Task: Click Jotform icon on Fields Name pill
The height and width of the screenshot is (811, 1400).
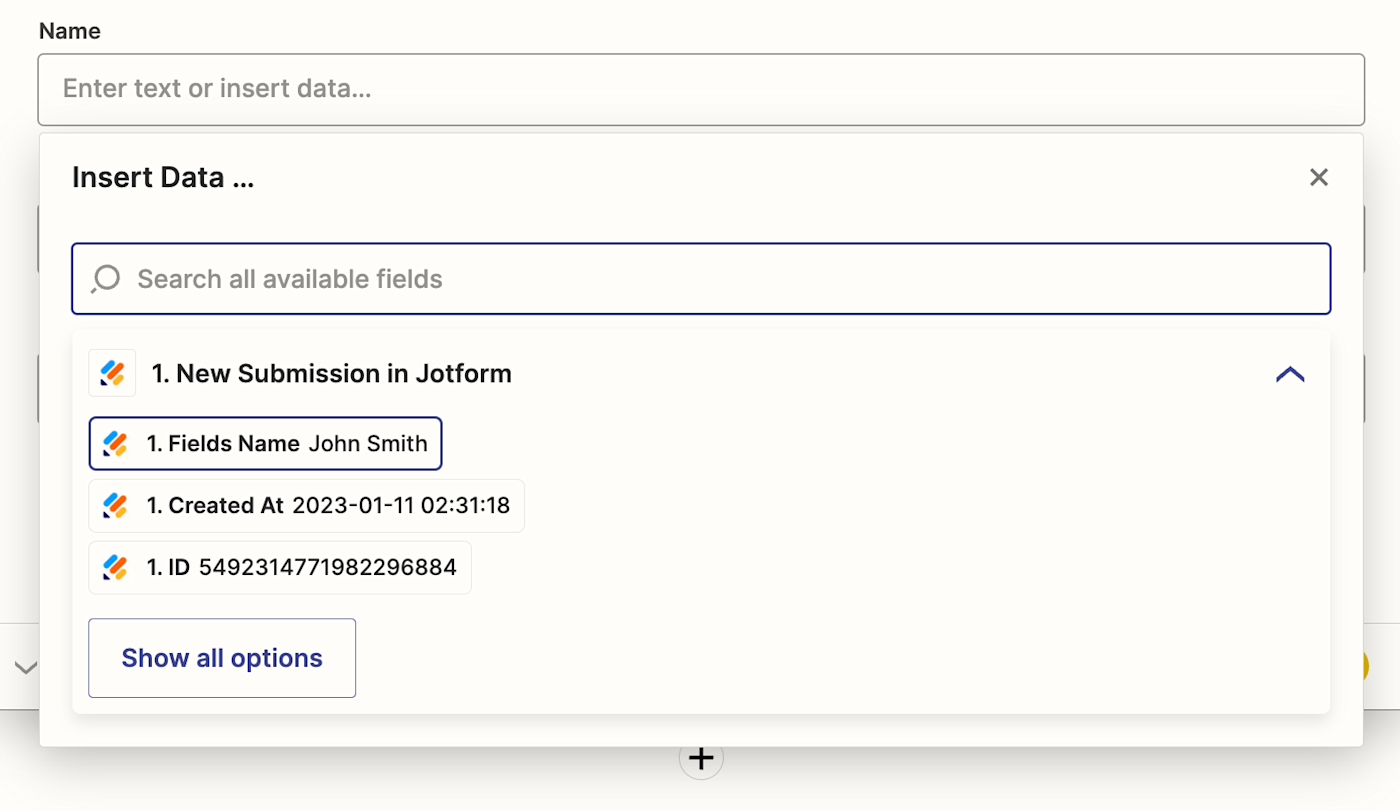Action: tap(116, 444)
